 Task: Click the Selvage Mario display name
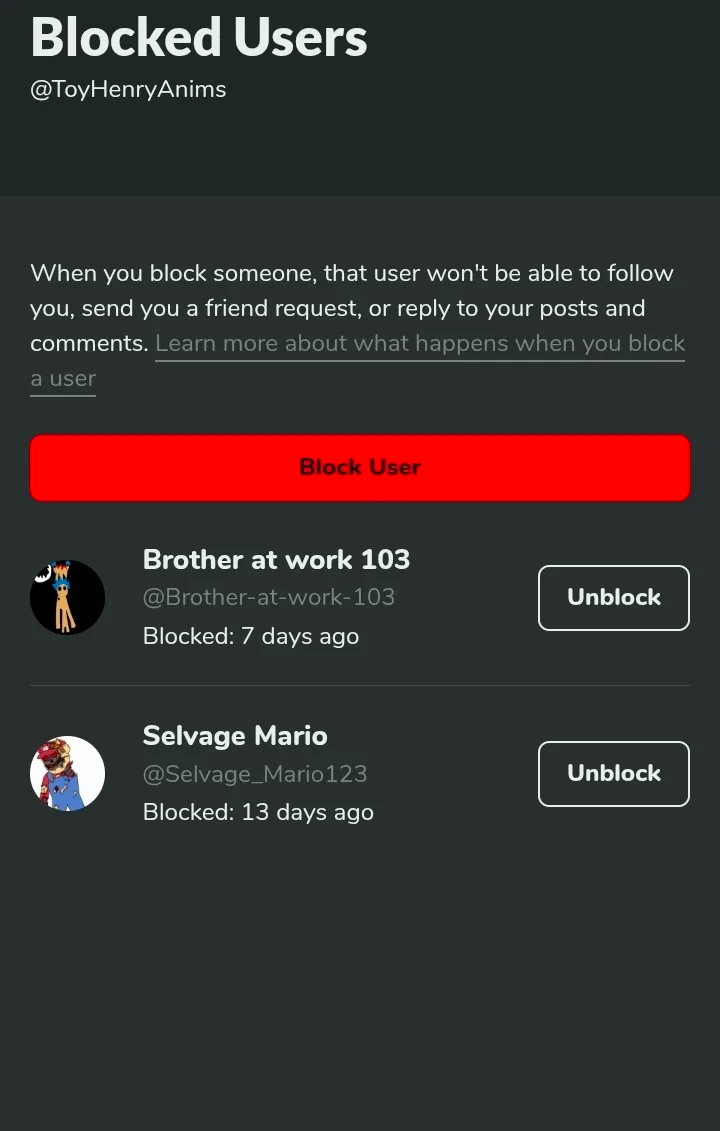[235, 736]
